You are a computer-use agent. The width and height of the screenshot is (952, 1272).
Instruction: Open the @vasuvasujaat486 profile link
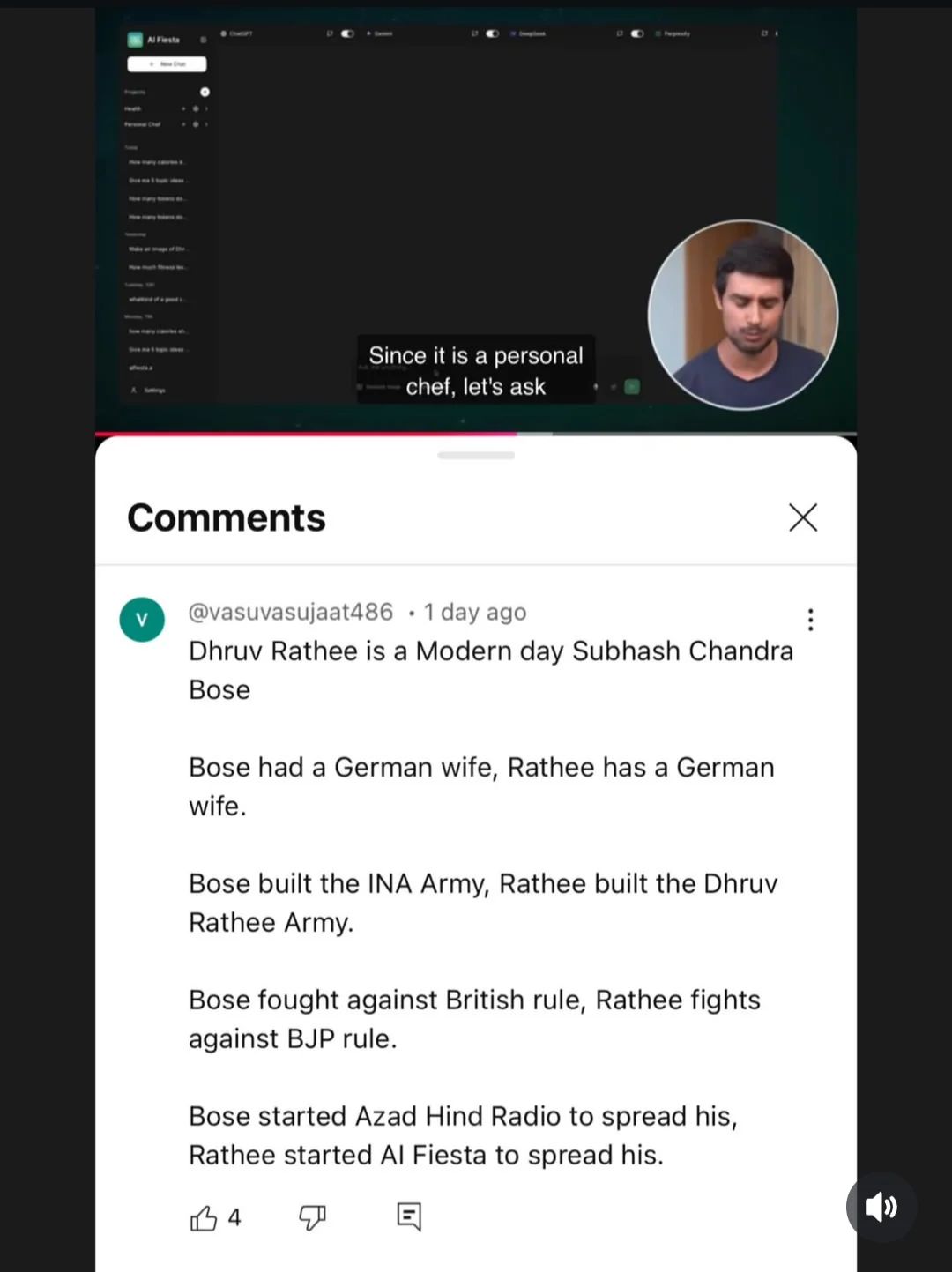(x=291, y=612)
